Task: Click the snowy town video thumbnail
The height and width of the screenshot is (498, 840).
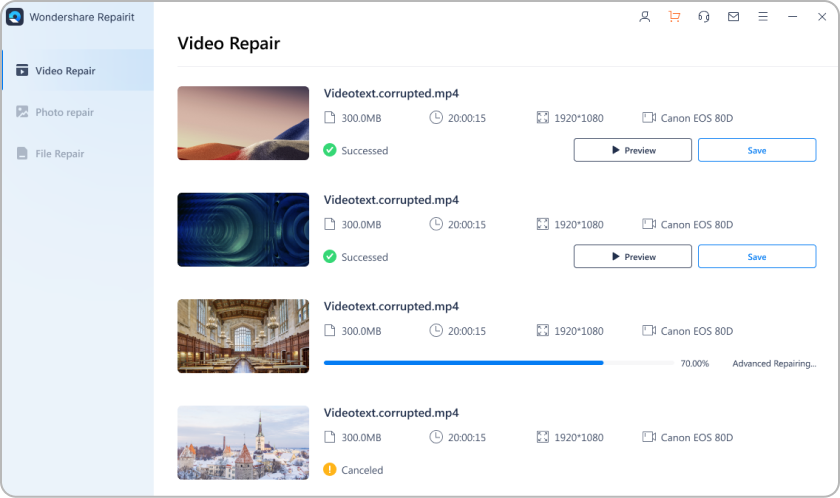Action: coord(243,443)
